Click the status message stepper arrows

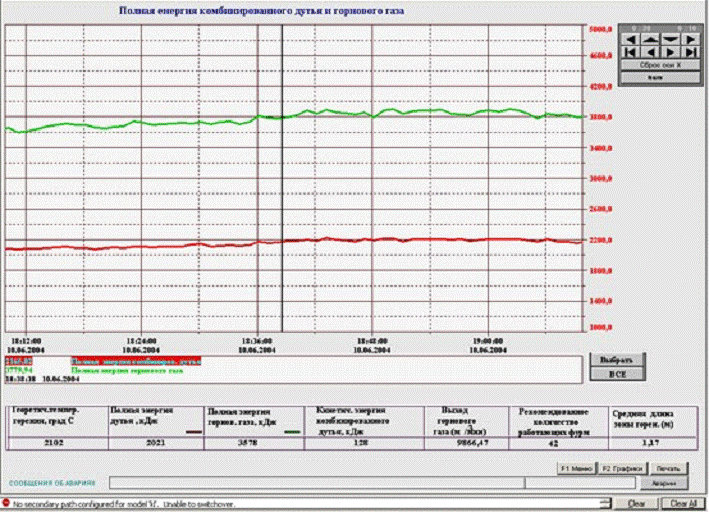[x=605, y=503]
